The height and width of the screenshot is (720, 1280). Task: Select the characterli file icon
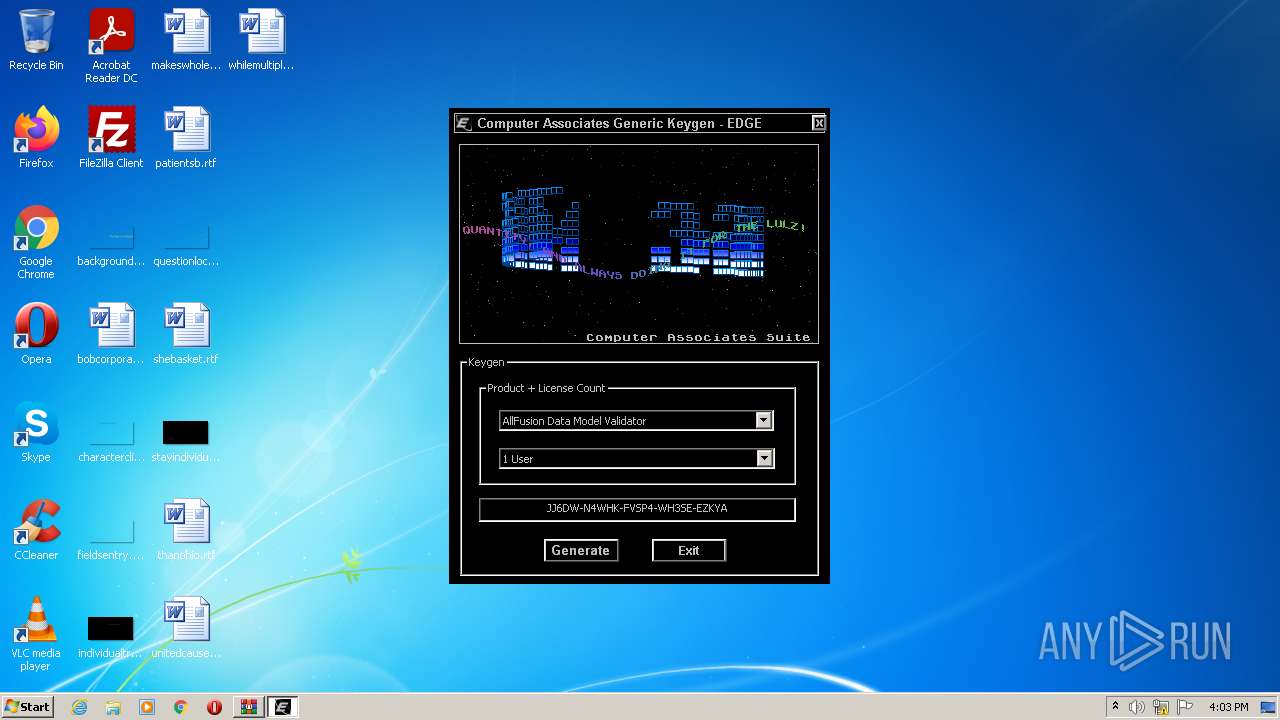111,442
